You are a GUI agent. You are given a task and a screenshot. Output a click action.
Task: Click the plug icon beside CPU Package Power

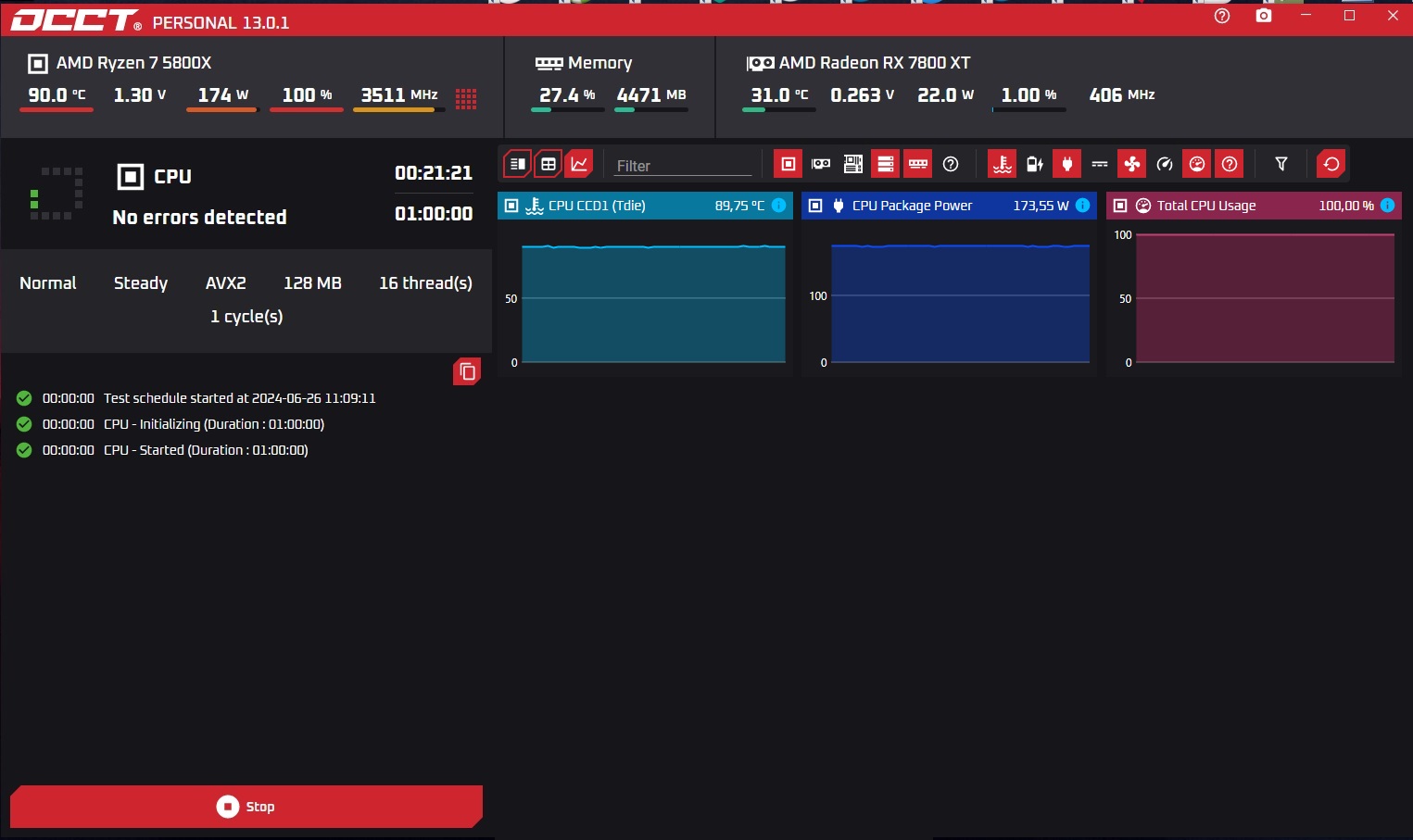[839, 206]
